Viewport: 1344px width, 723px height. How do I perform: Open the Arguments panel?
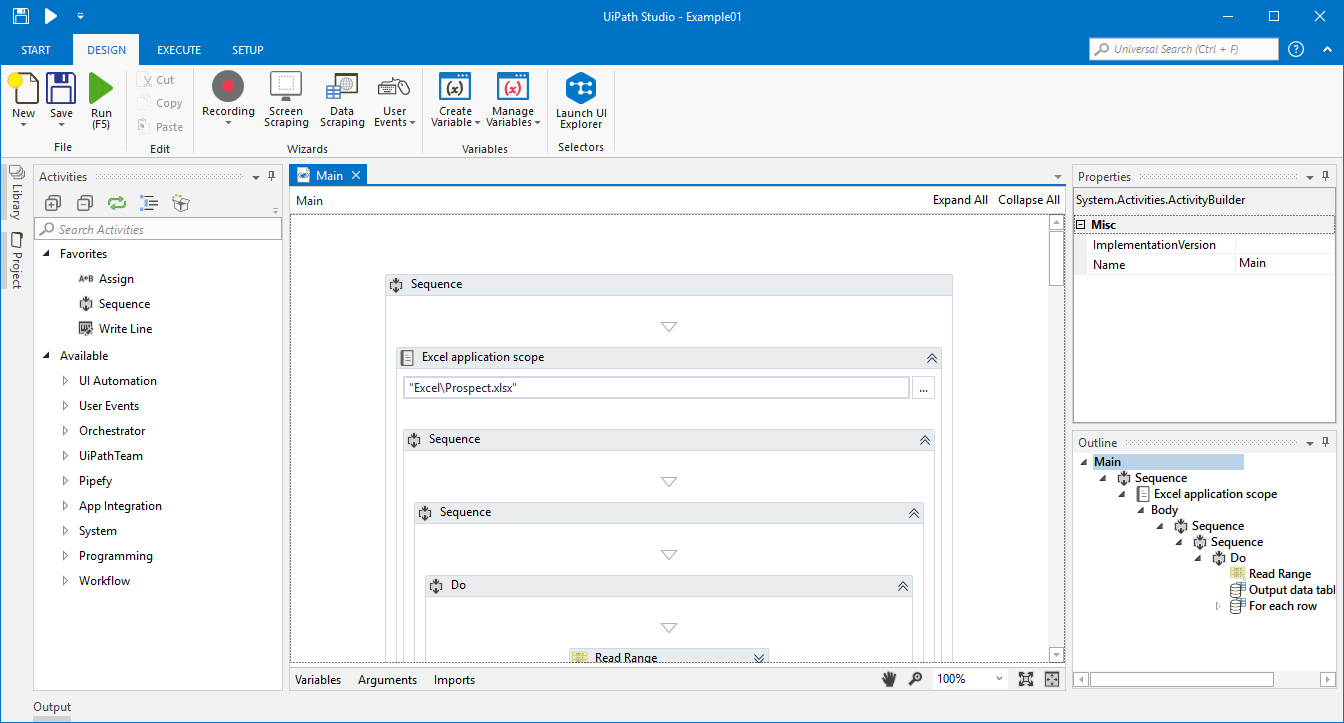point(387,680)
